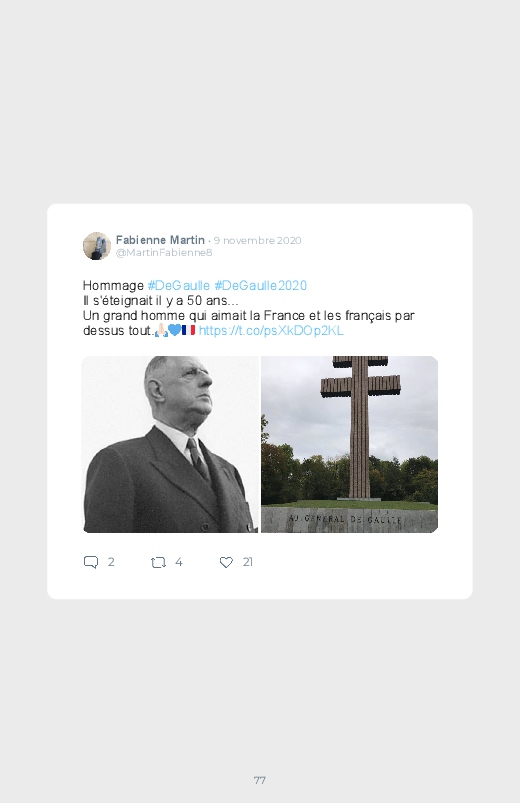This screenshot has width=520, height=803.
Task: Open the #DeGaulle hashtag
Action: pyautogui.click(x=179, y=285)
